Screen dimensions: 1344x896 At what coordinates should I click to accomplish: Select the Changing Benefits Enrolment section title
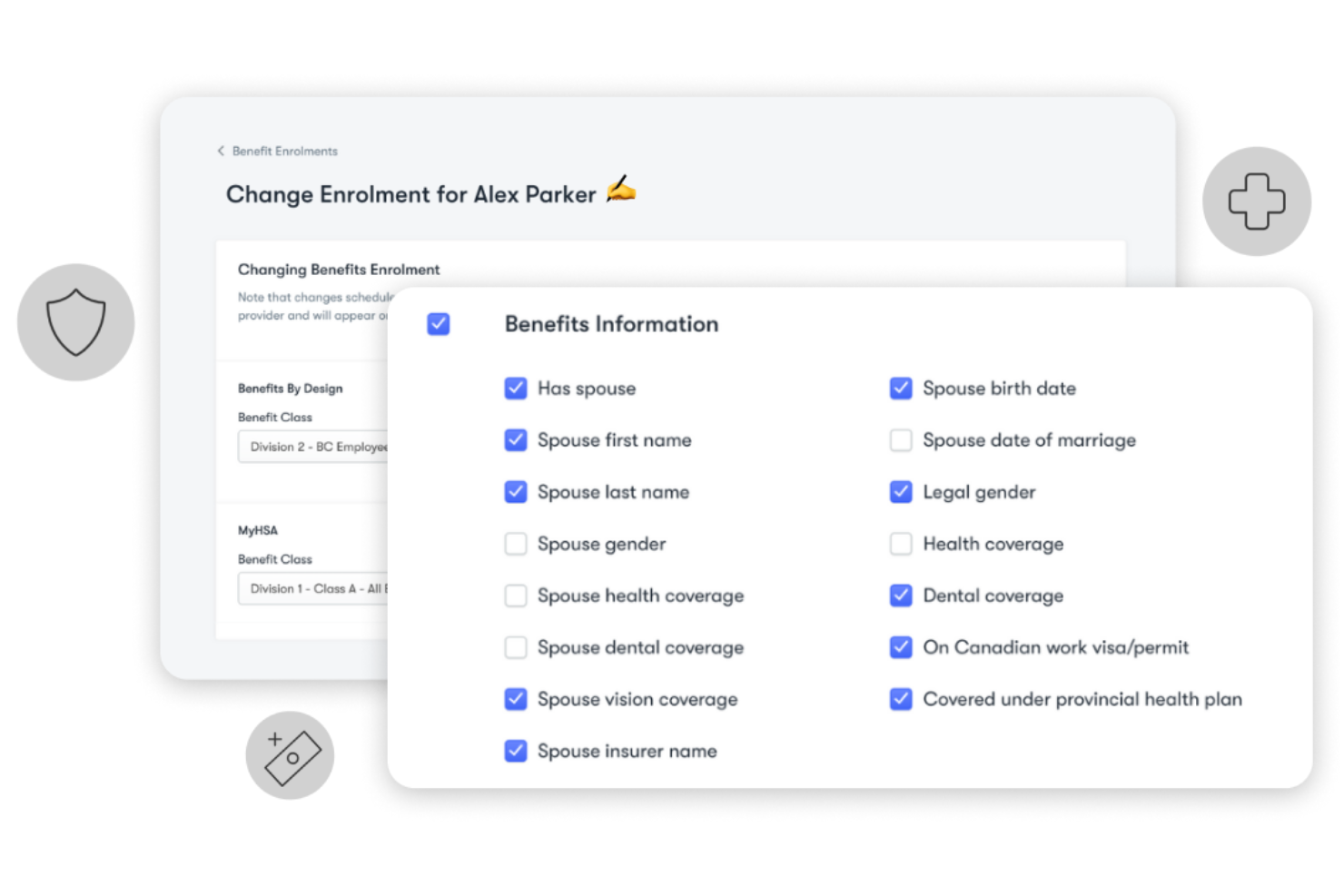[339, 269]
